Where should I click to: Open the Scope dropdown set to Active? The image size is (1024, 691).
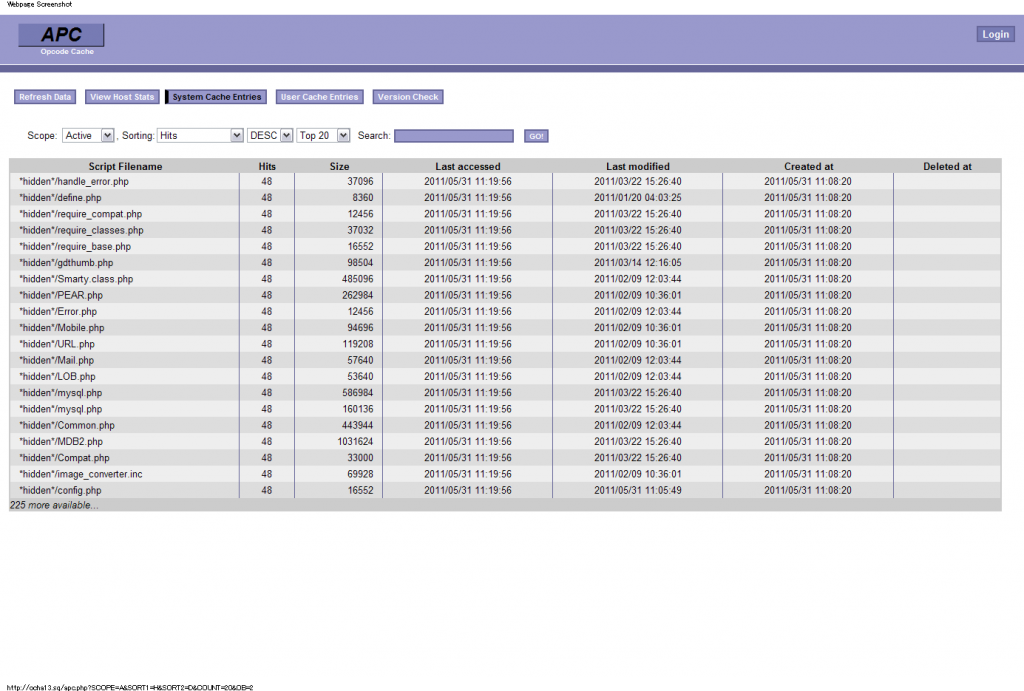[88, 135]
